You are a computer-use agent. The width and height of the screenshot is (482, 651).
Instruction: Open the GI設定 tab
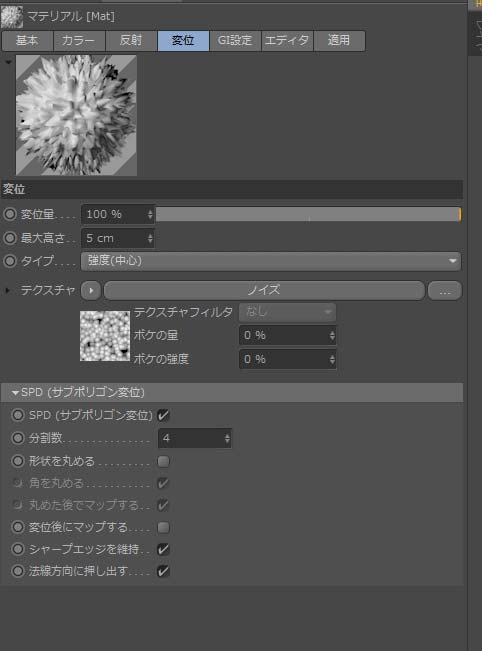[x=235, y=40]
